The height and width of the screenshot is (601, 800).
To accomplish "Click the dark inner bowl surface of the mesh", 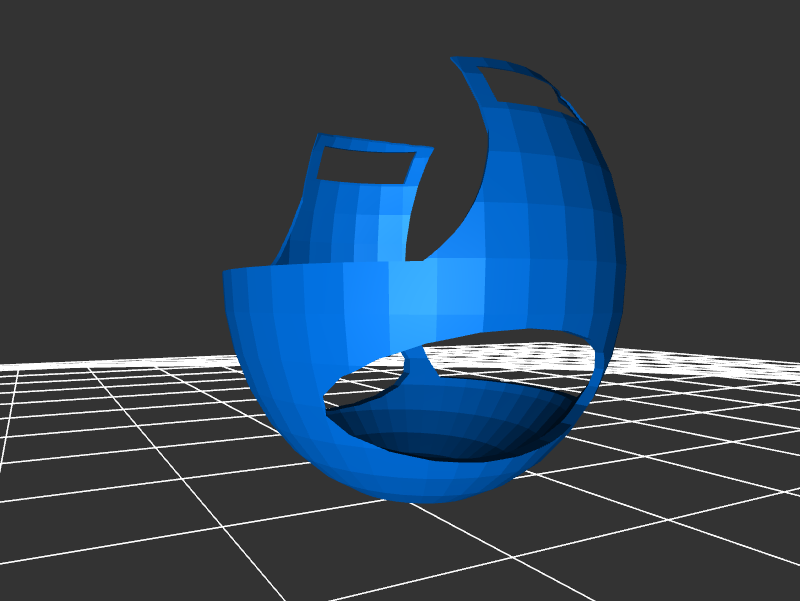I will click(x=470, y=420).
